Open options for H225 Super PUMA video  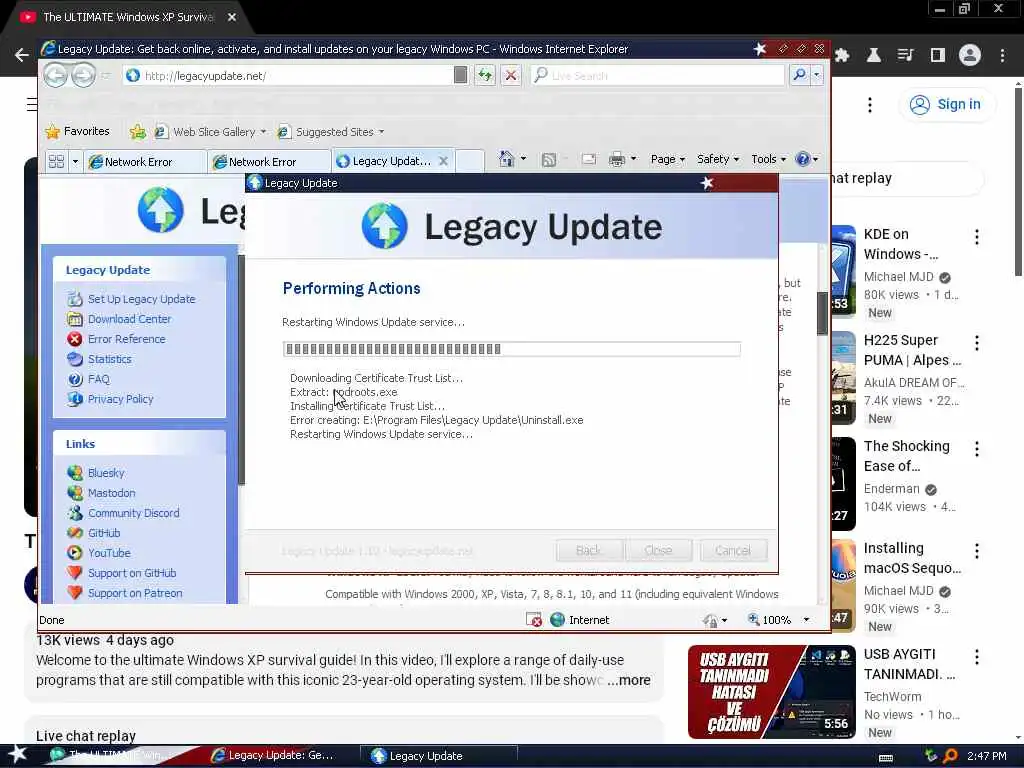[x=977, y=343]
